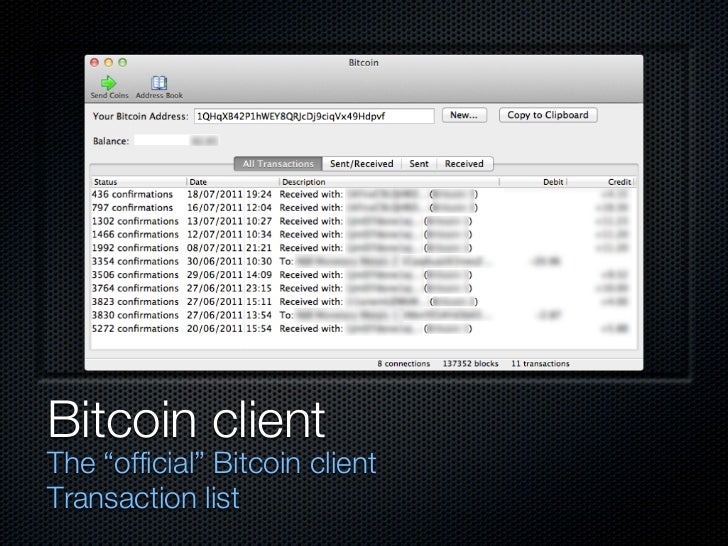Viewport: 728px width, 546px height.
Task: Sort by the Status column header
Action: (139, 182)
